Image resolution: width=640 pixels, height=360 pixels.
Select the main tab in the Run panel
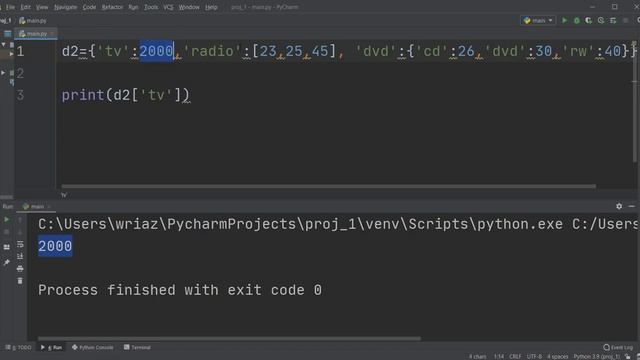point(36,207)
